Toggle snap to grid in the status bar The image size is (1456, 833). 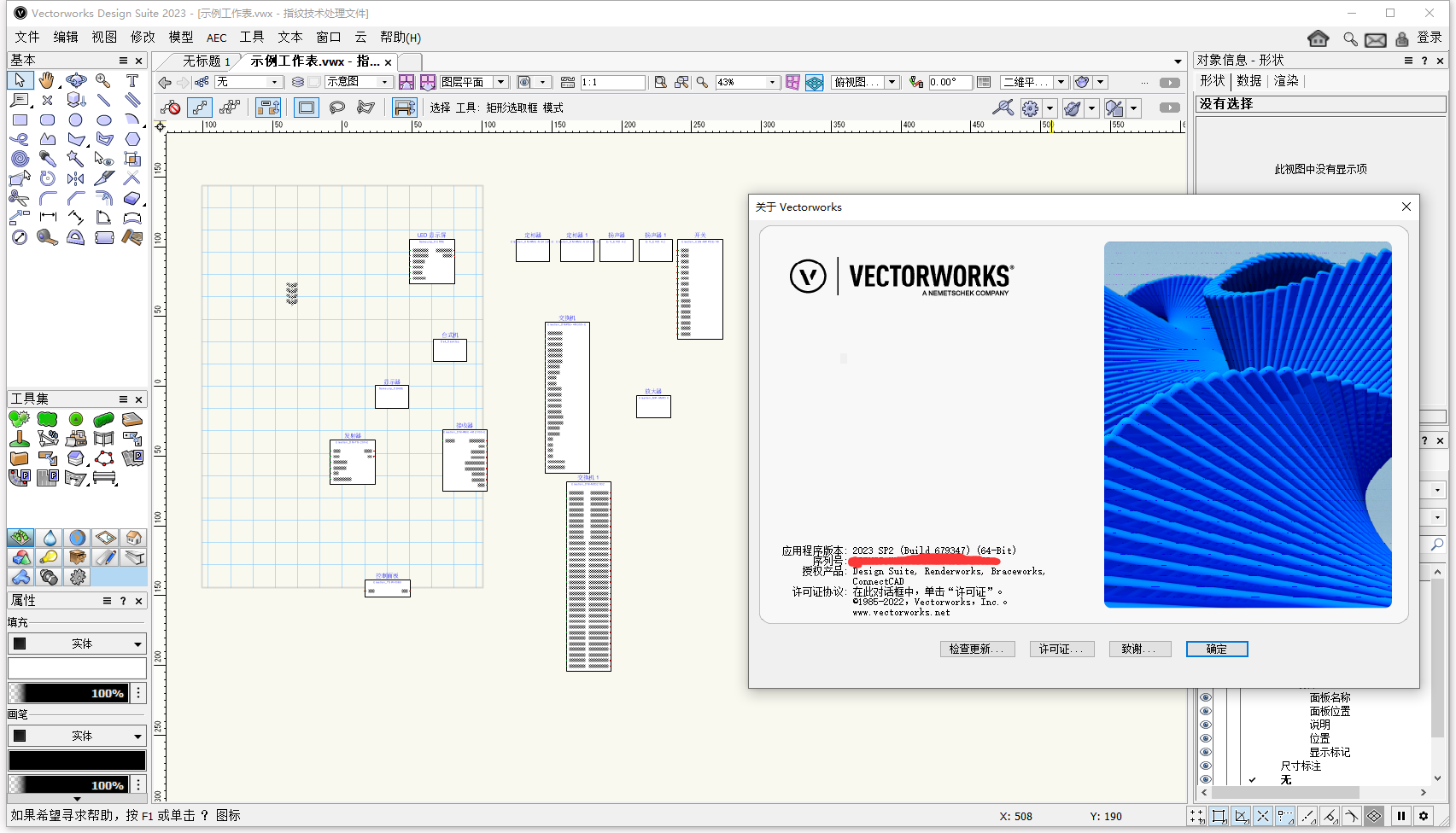click(x=1196, y=816)
